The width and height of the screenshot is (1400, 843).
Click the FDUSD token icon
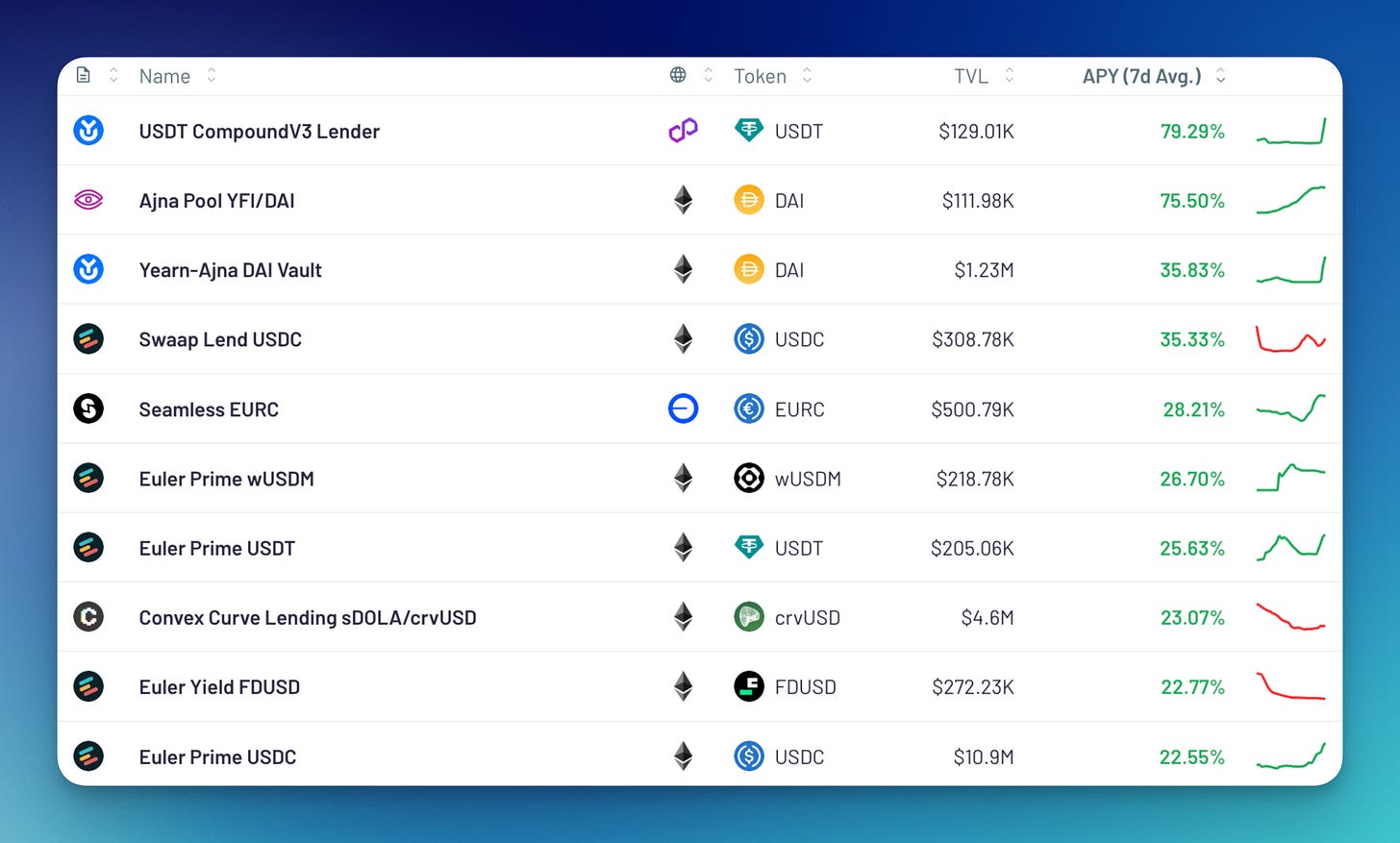(x=748, y=686)
